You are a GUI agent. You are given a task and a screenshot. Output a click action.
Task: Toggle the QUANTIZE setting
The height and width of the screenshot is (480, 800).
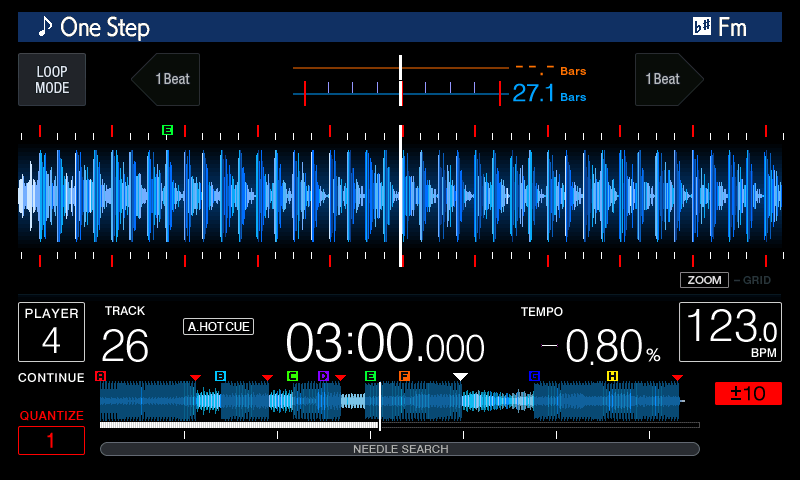[x=51, y=440]
